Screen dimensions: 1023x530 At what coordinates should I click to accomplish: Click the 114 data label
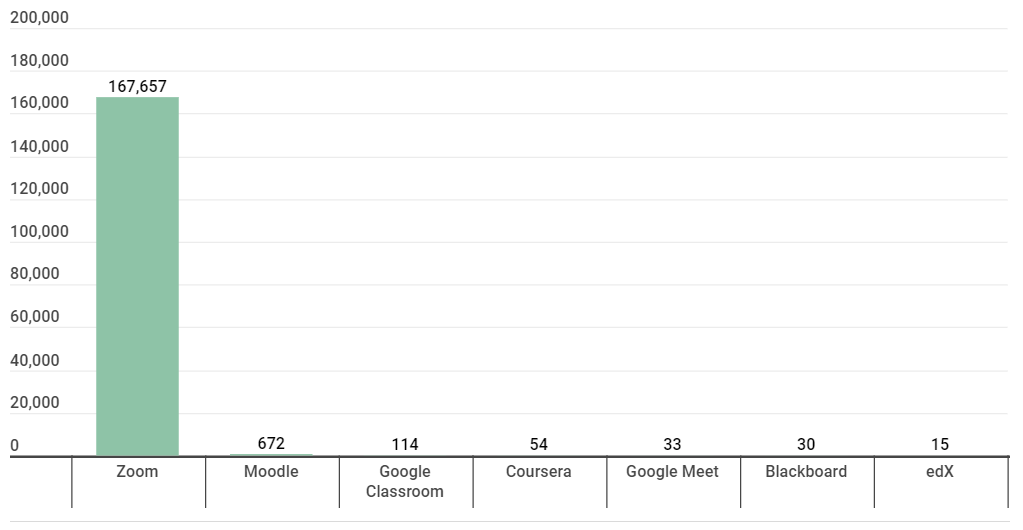pos(405,444)
